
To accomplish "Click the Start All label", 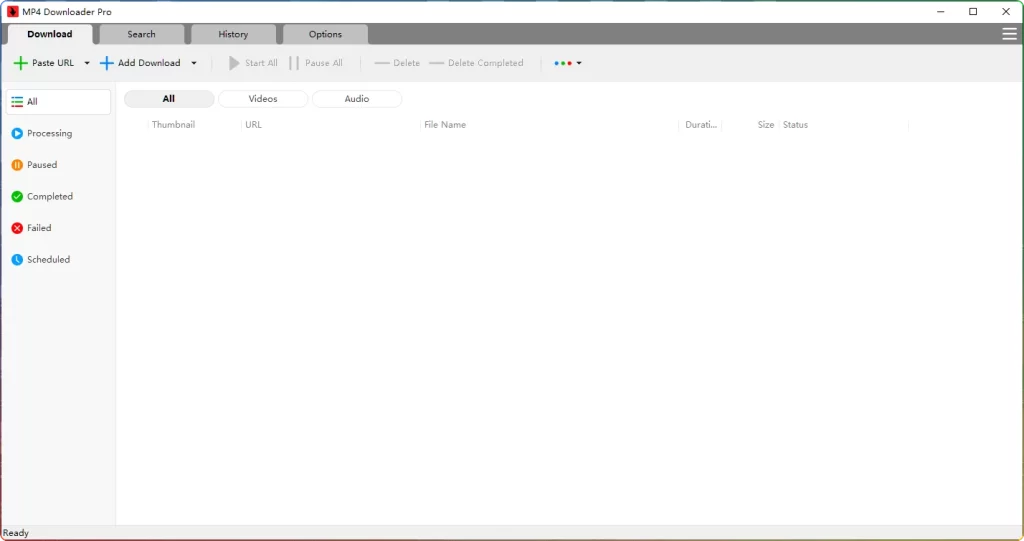I will point(261,63).
